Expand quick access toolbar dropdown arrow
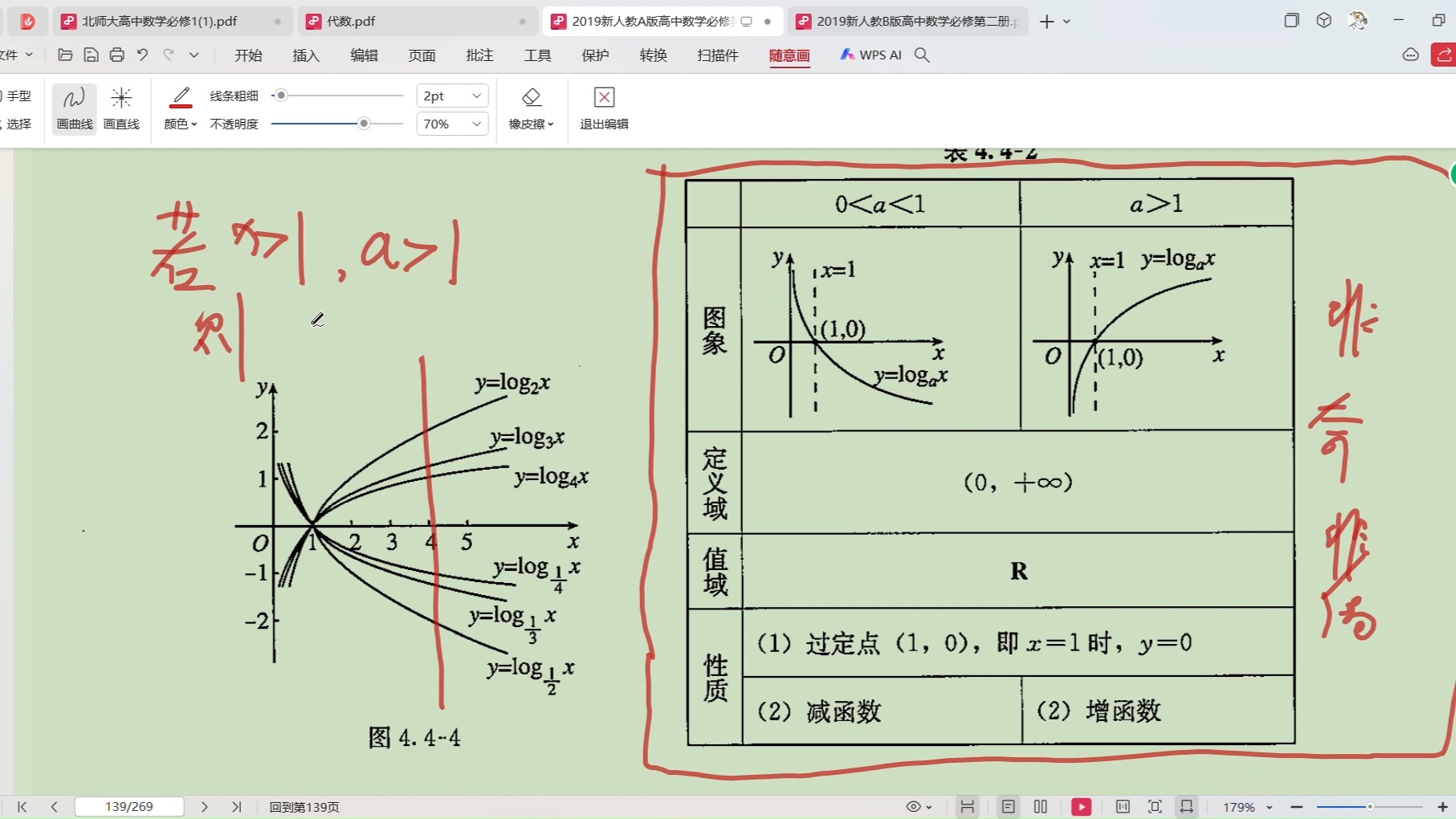 (194, 55)
